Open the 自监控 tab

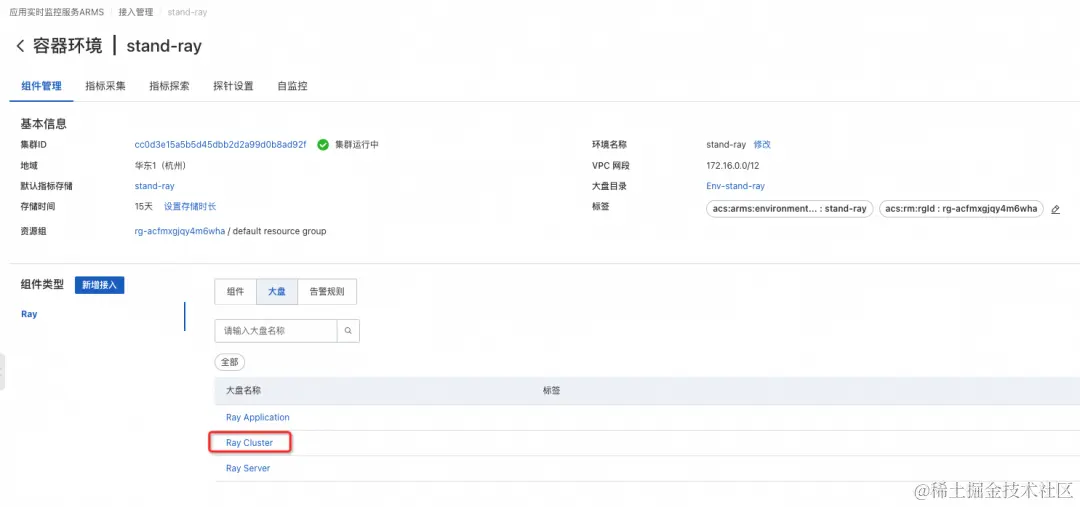pyautogui.click(x=292, y=86)
